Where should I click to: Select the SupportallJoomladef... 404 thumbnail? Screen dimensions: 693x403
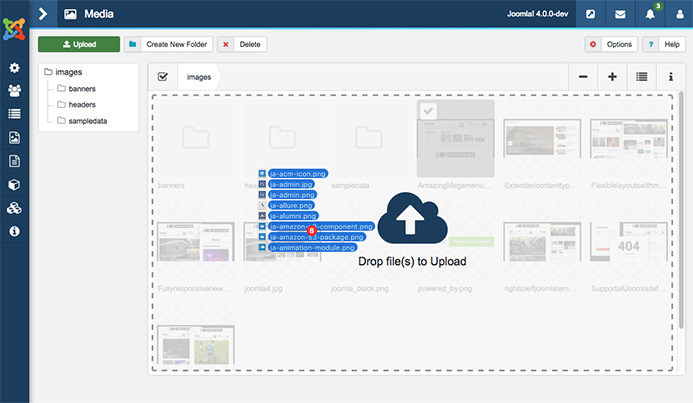(628, 242)
